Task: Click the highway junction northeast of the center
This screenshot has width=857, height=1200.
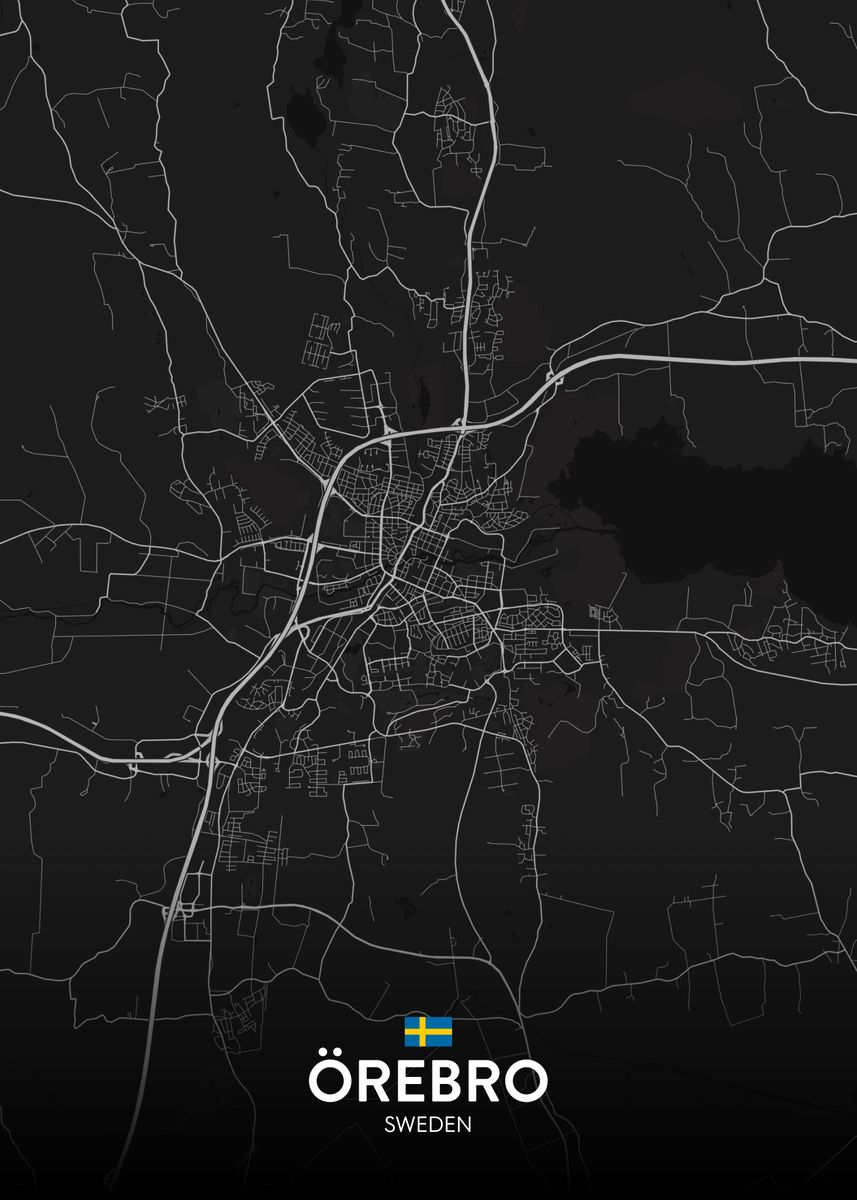Action: pyautogui.click(x=551, y=377)
